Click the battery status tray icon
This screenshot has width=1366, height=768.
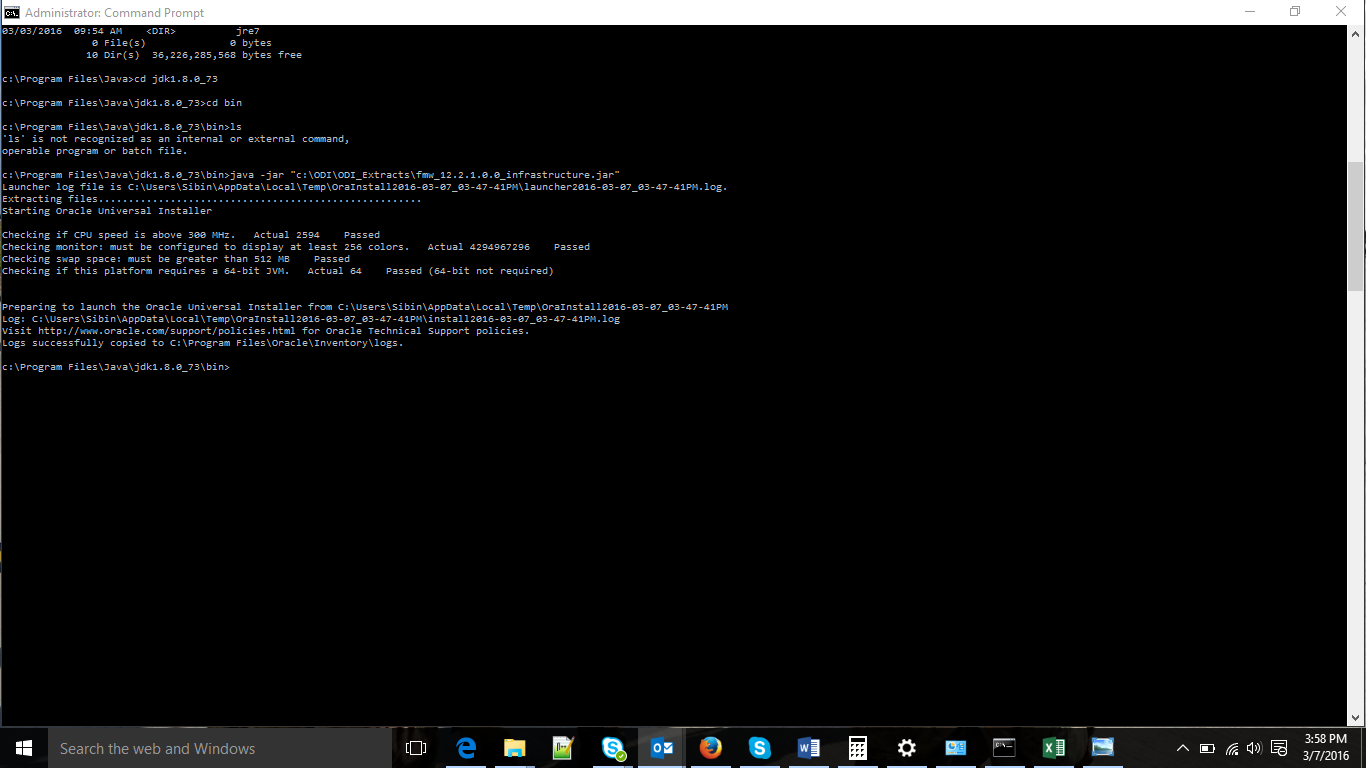(1207, 748)
